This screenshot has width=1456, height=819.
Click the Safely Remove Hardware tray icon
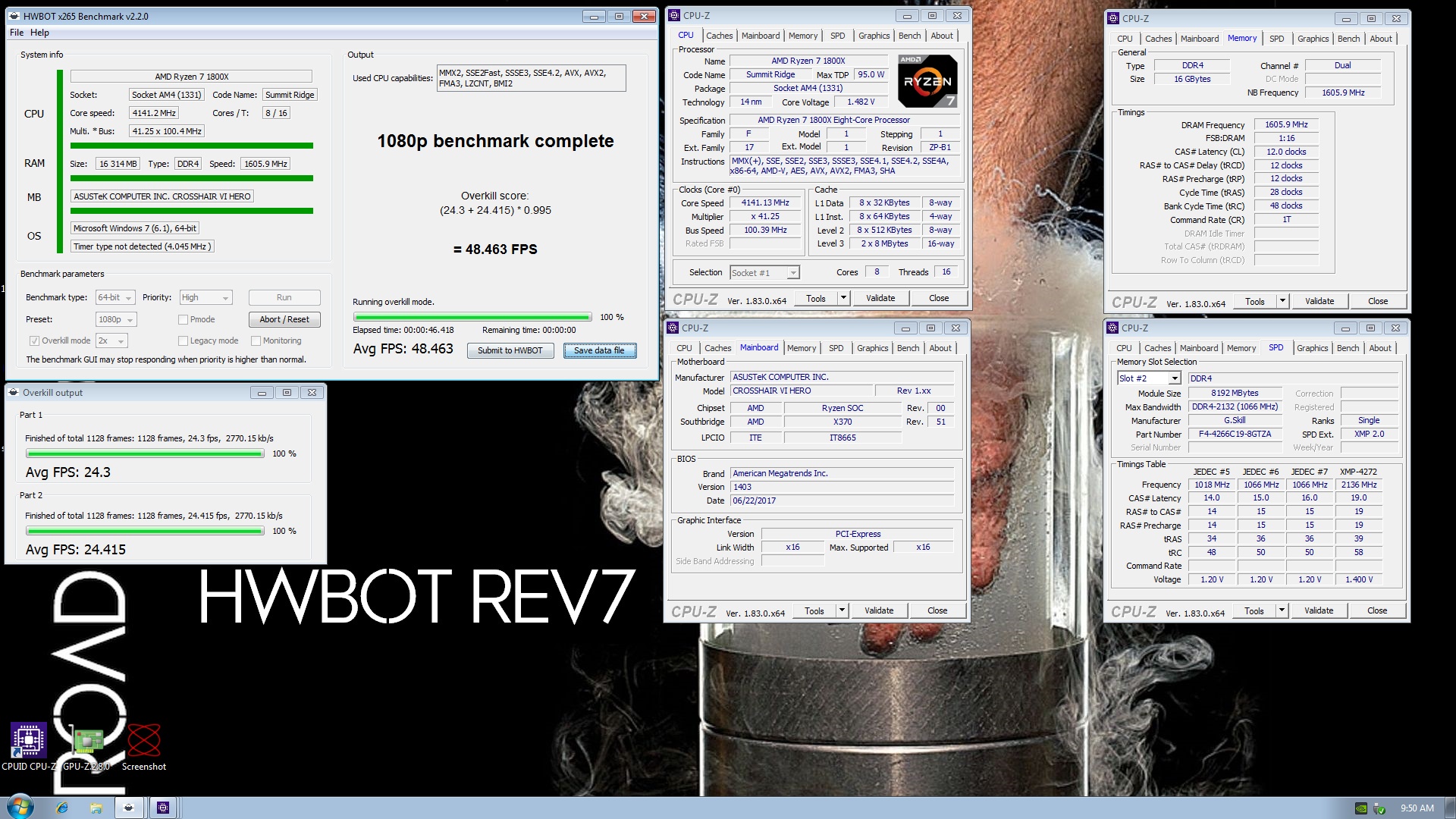(1379, 808)
